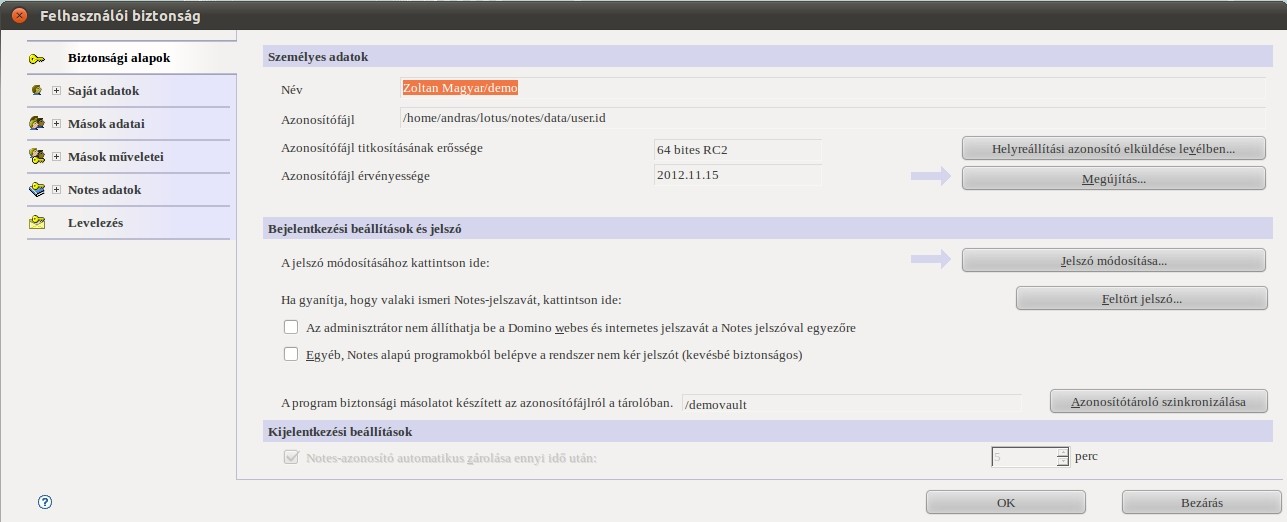Select the Biztonsági alapok section
Viewport: 1287px width, 522px height.
[119, 58]
